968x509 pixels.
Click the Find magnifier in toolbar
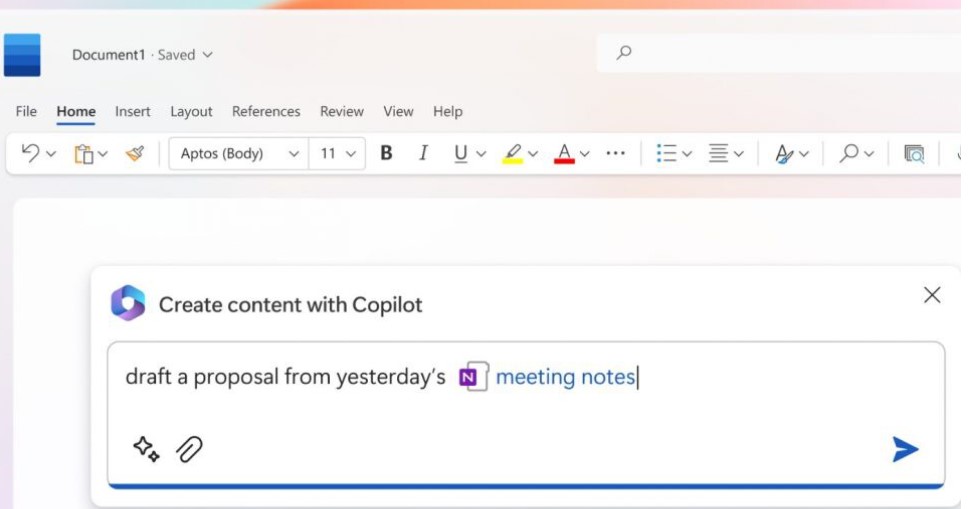pyautogui.click(x=849, y=153)
